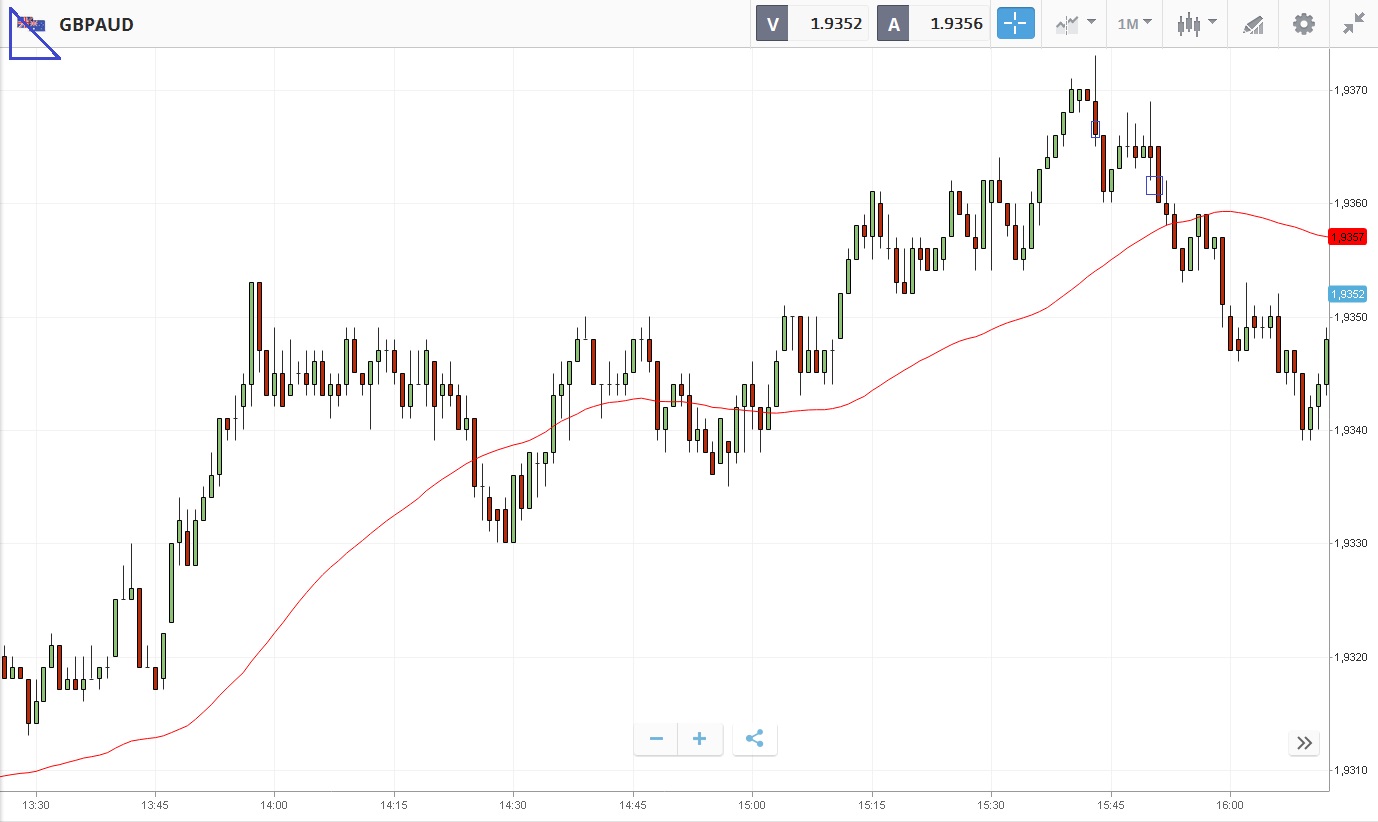The height and width of the screenshot is (822, 1378).
Task: Click the share chart icon
Action: pyautogui.click(x=755, y=739)
